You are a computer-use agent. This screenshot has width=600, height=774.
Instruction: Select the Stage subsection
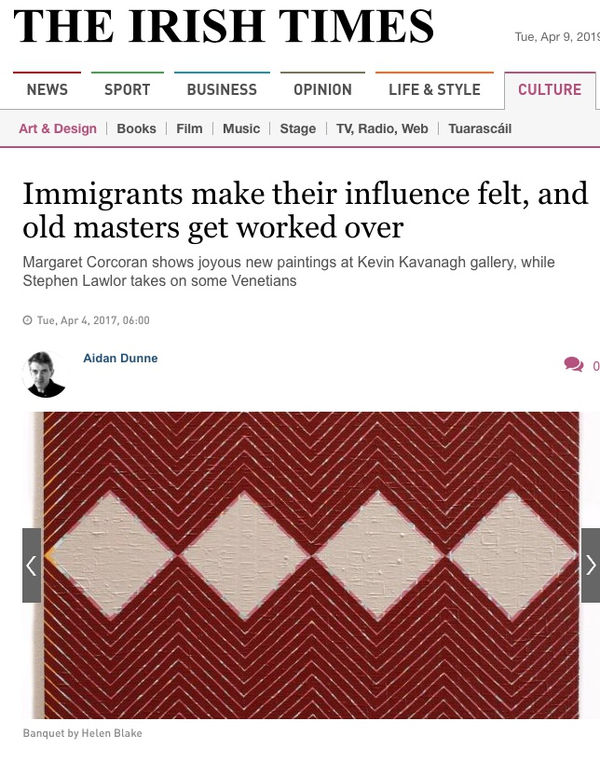point(298,128)
